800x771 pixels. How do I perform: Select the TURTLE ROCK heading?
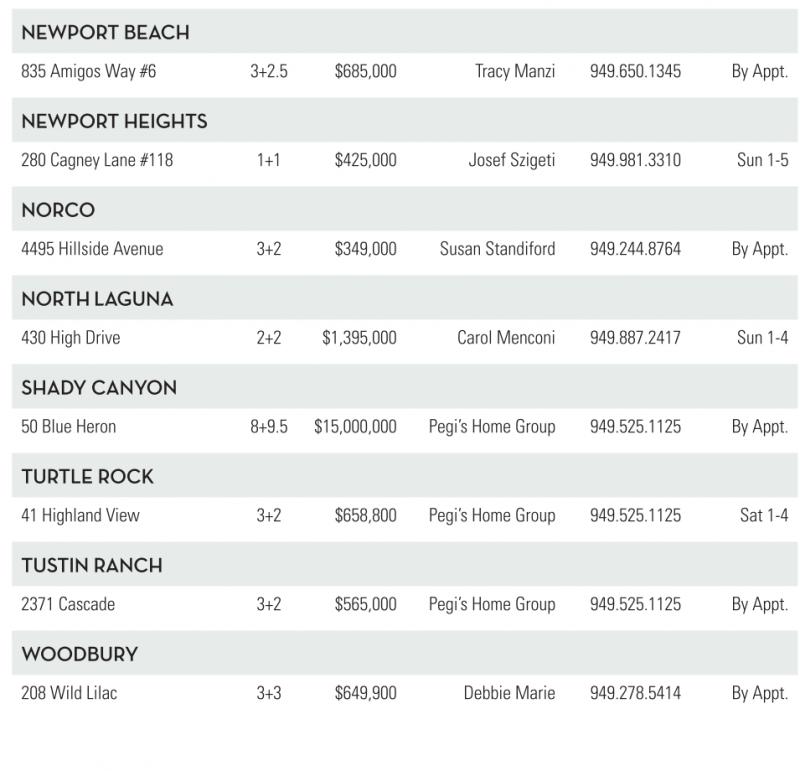click(x=87, y=477)
